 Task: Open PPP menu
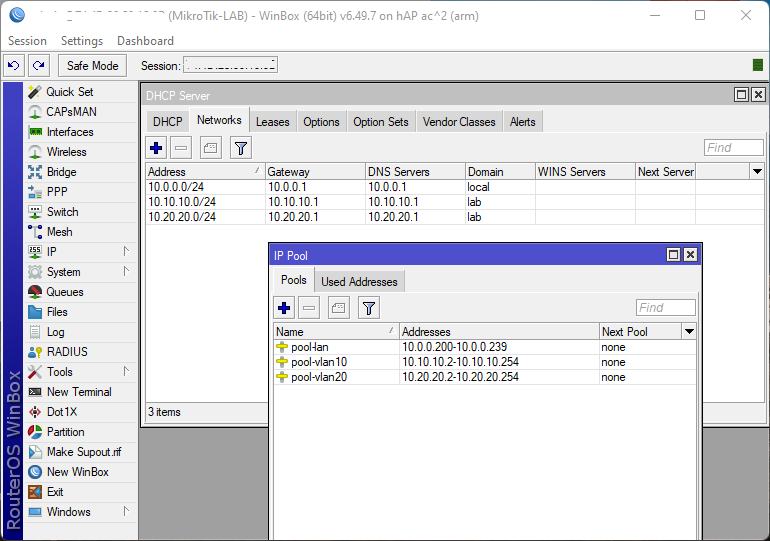tap(57, 192)
